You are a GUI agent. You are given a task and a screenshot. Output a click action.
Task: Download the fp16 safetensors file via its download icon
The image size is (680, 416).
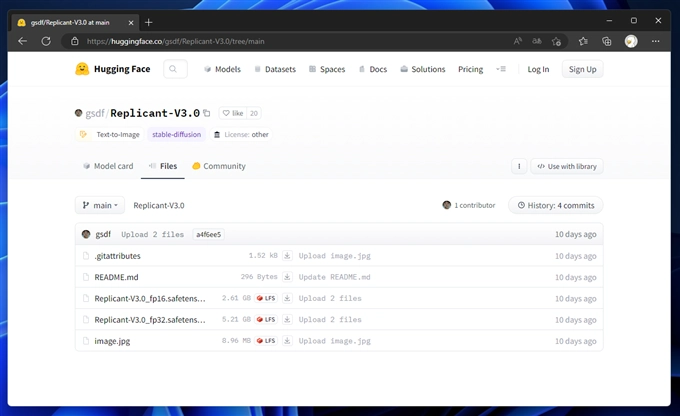tap(287, 298)
